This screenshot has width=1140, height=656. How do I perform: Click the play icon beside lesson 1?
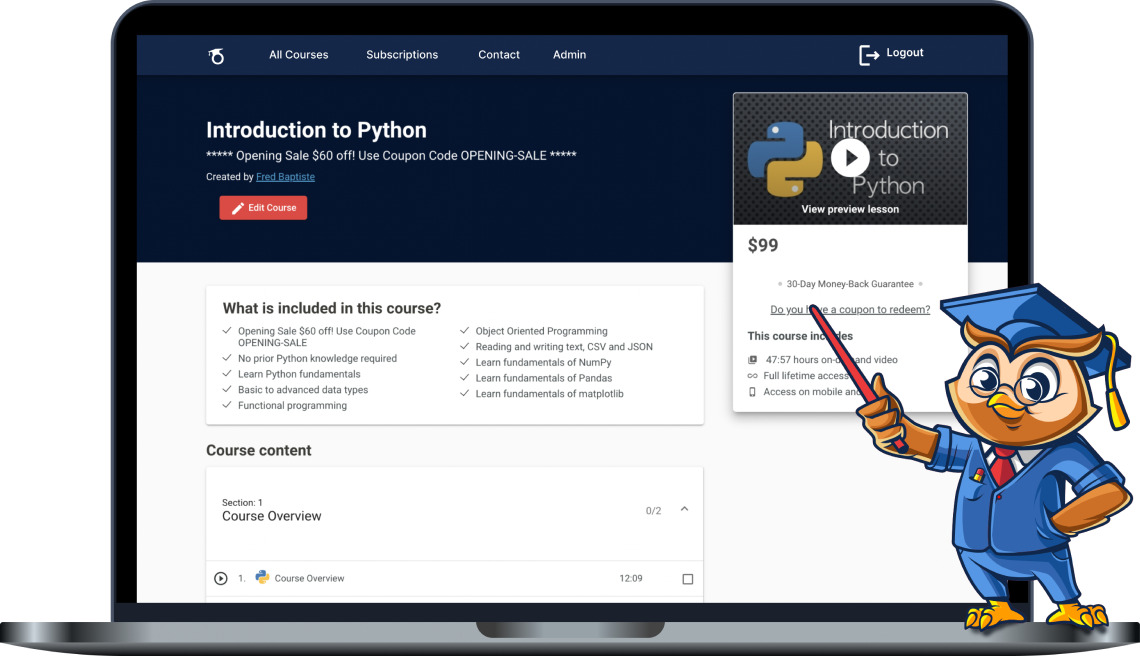pyautogui.click(x=220, y=577)
